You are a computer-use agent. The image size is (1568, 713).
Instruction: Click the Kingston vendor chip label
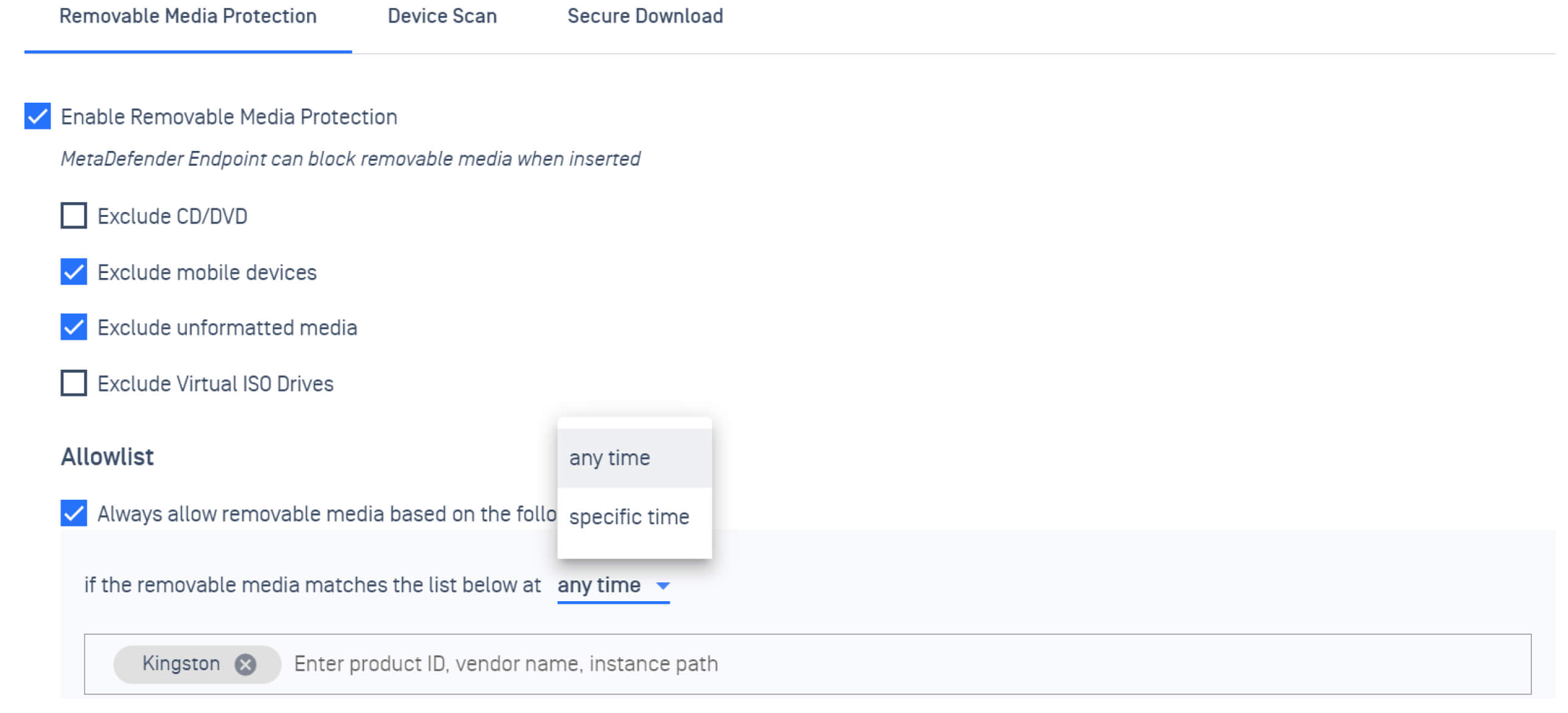181,664
